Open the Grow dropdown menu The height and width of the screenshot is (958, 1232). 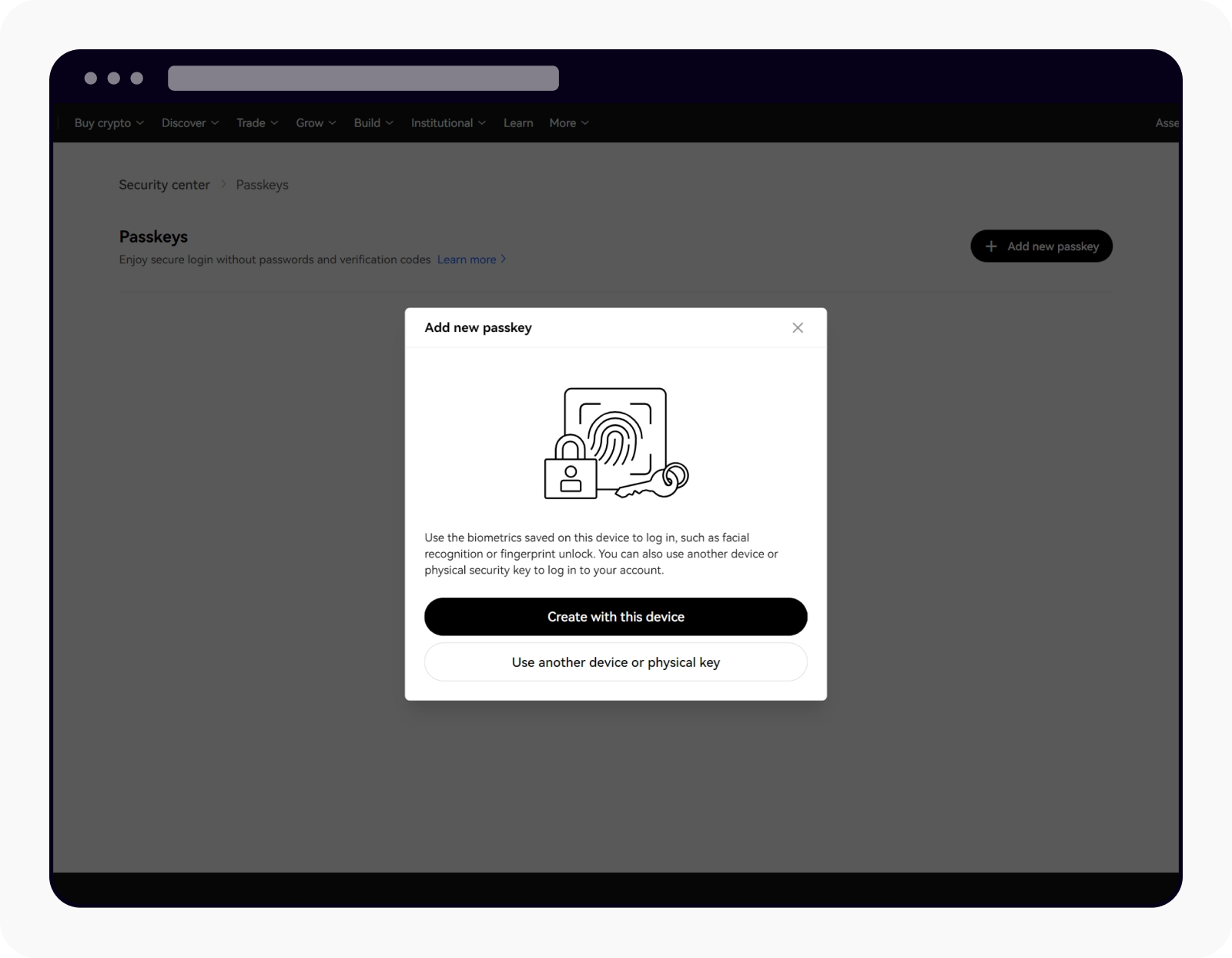316,123
